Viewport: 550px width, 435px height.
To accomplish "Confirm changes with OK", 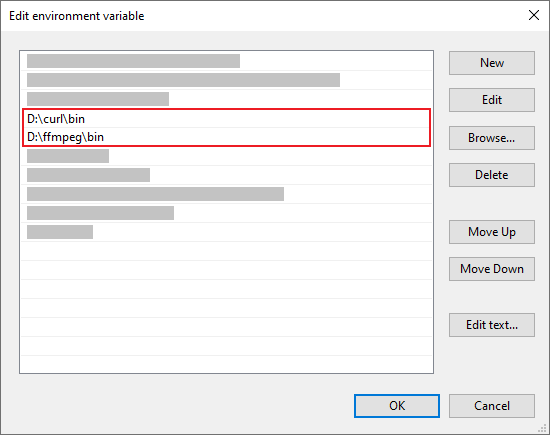I will (397, 406).
